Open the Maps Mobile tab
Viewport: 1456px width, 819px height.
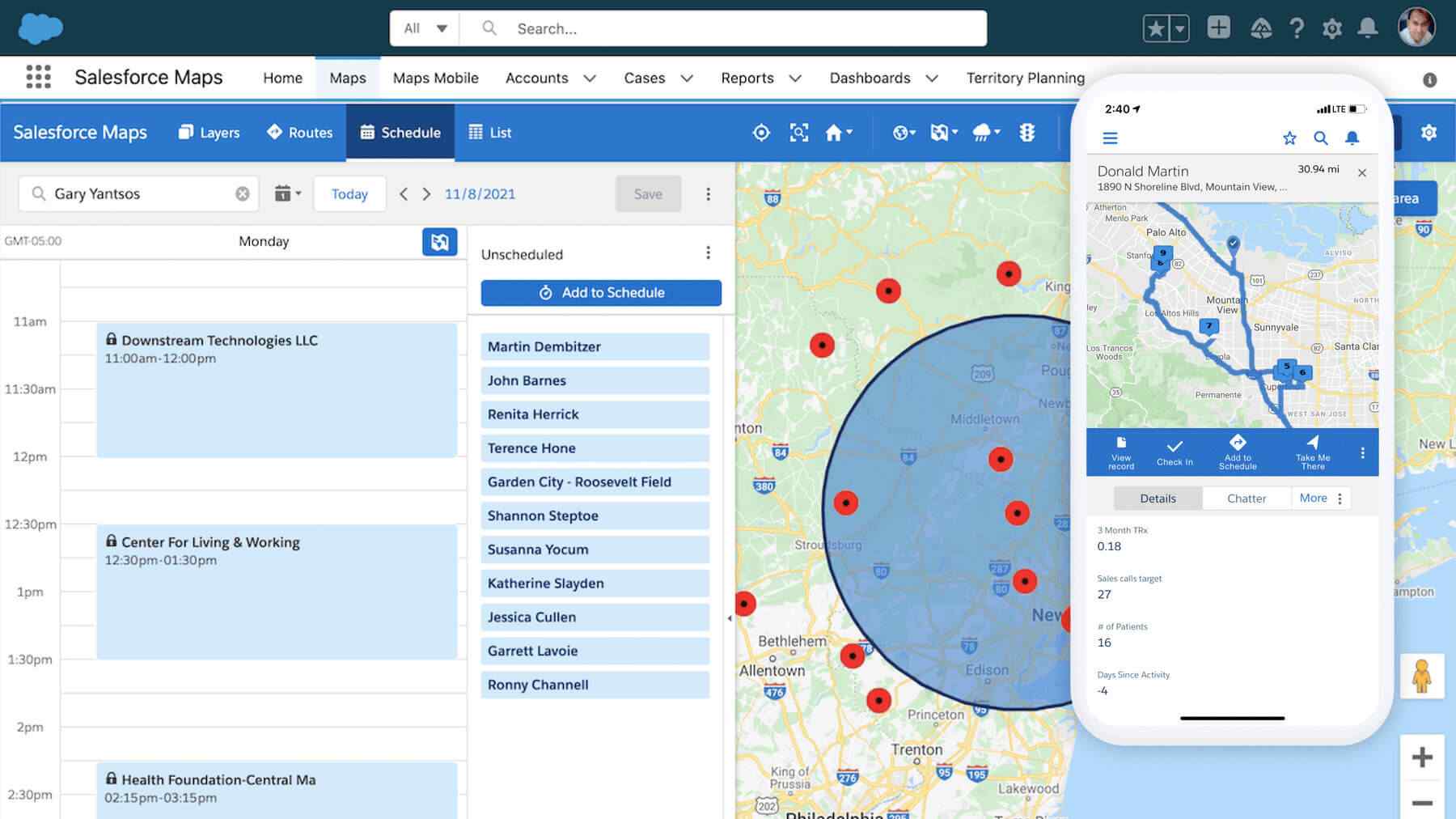coord(436,78)
